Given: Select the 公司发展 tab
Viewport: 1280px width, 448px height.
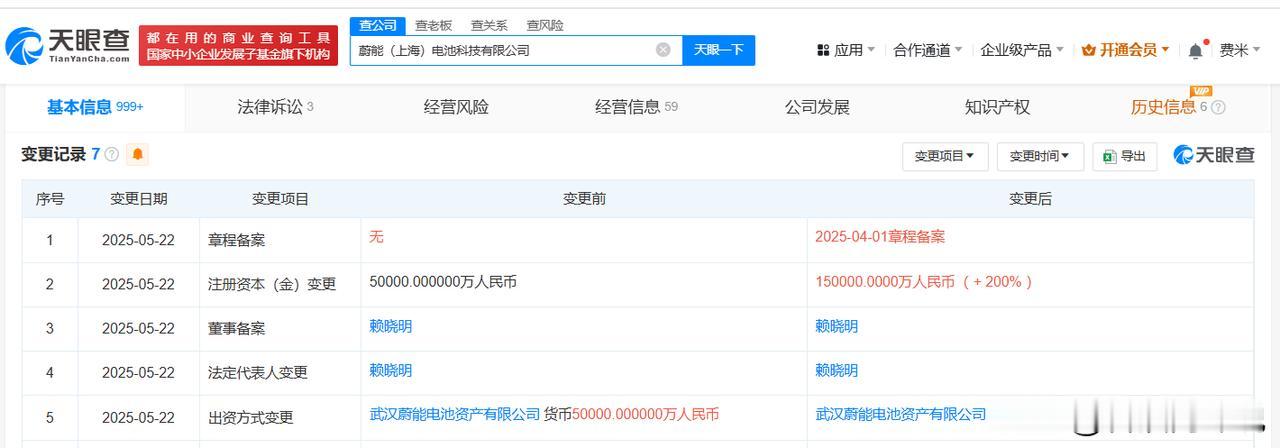Looking at the screenshot, I should tap(817, 107).
